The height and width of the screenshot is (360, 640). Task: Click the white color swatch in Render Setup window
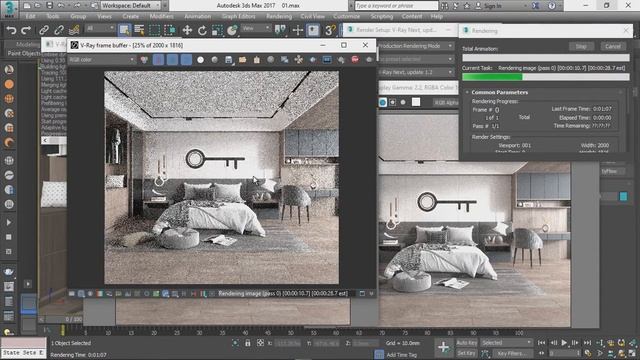(416, 102)
